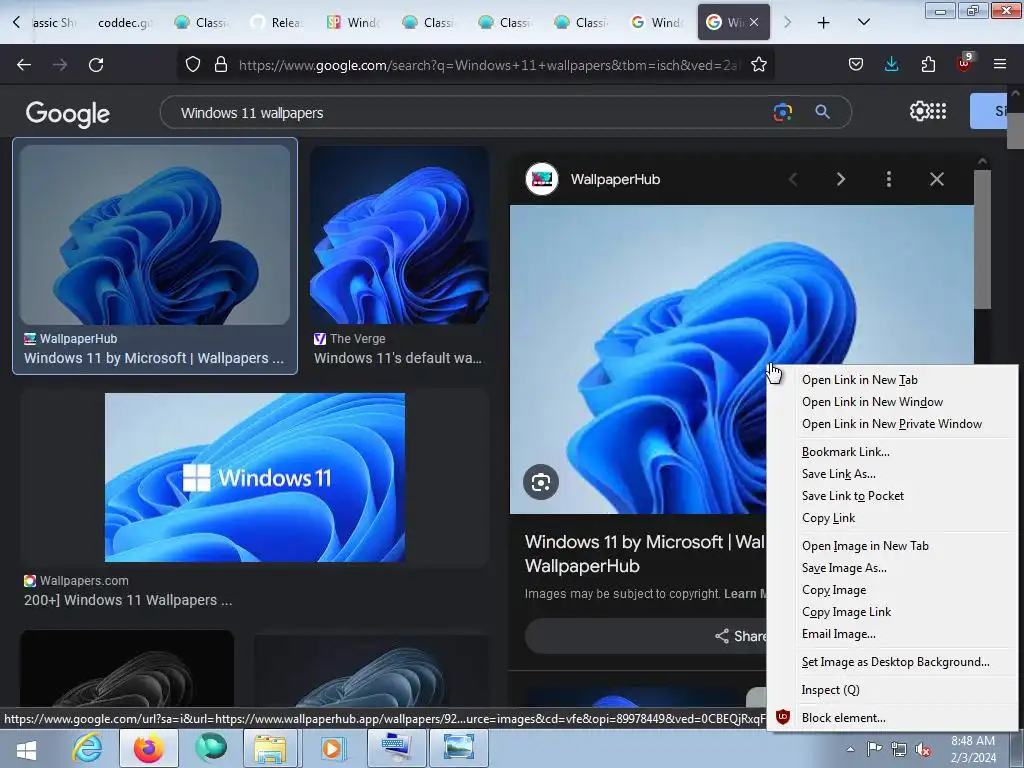Open three-dot options in preview panel

click(888, 179)
